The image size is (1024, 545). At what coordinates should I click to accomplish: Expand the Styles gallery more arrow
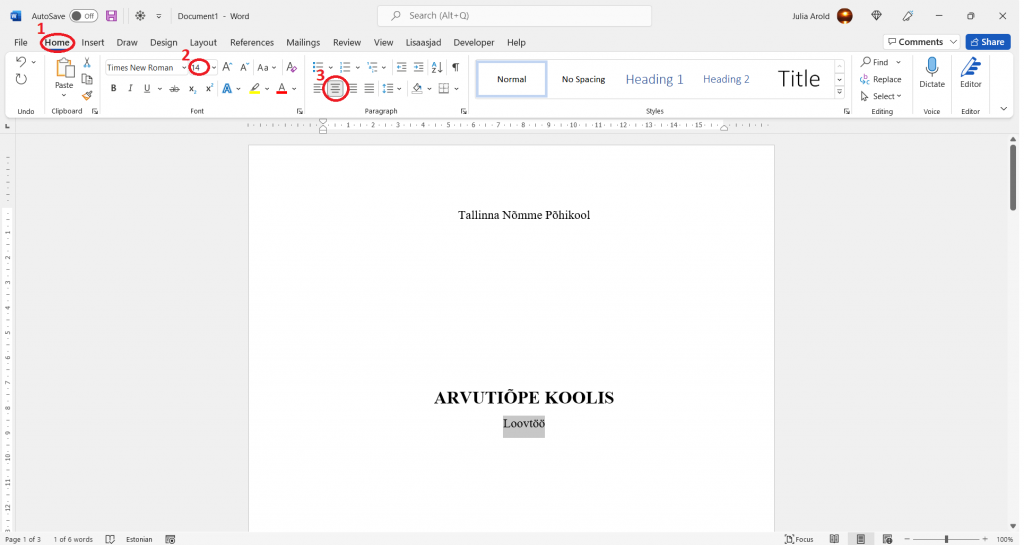839,93
